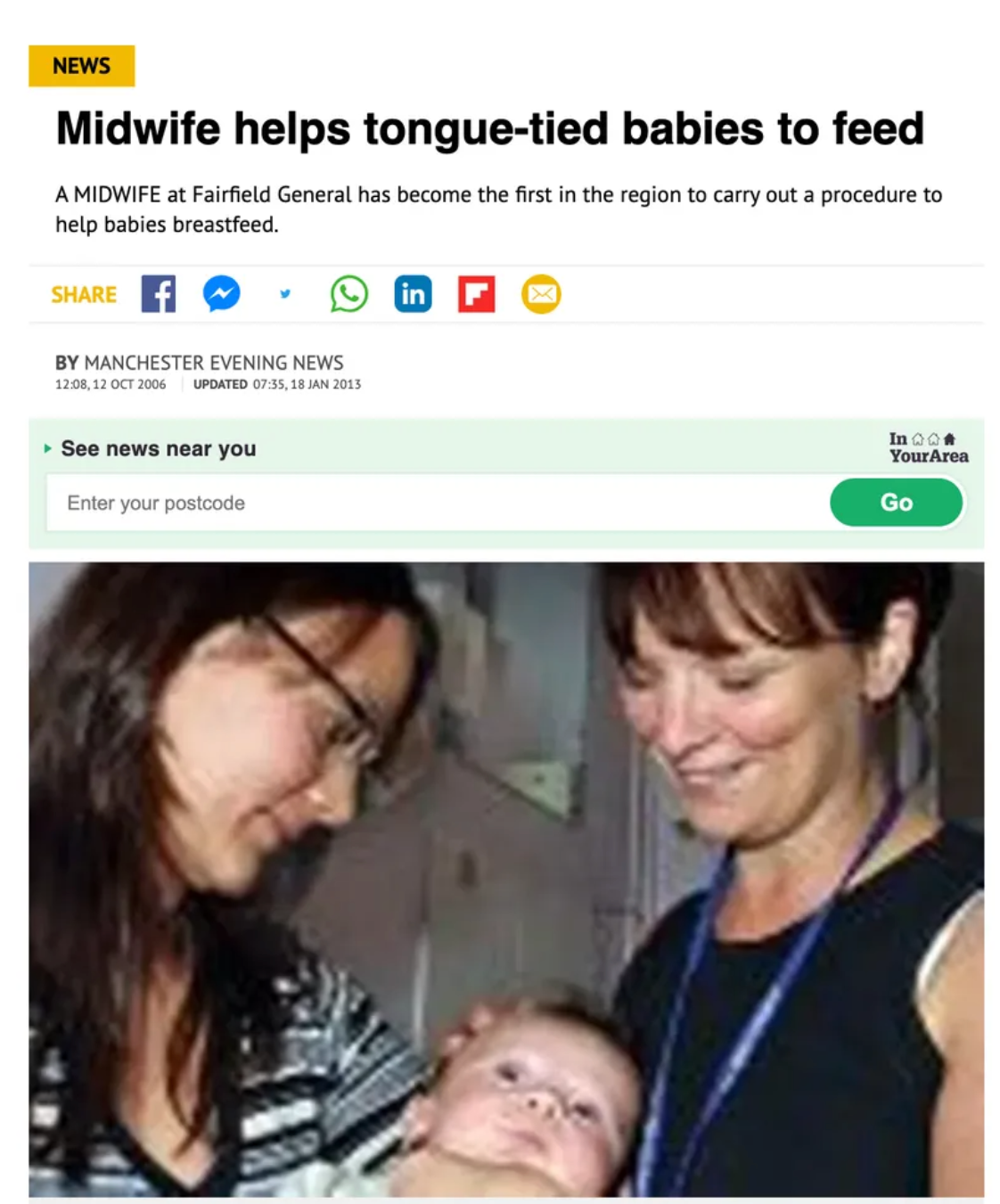Viewport: 1000px width, 1204px height.
Task: Click the article headline
Action: tap(489, 128)
